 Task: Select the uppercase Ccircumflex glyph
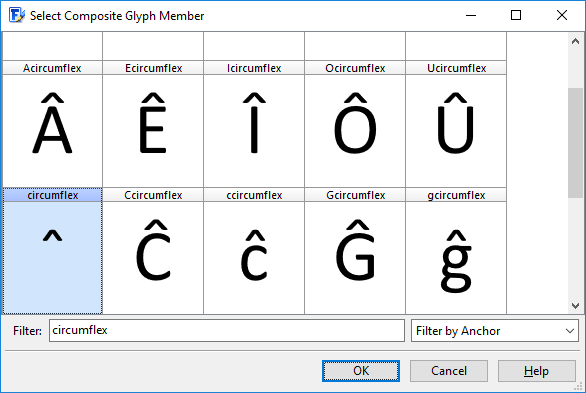point(153,251)
